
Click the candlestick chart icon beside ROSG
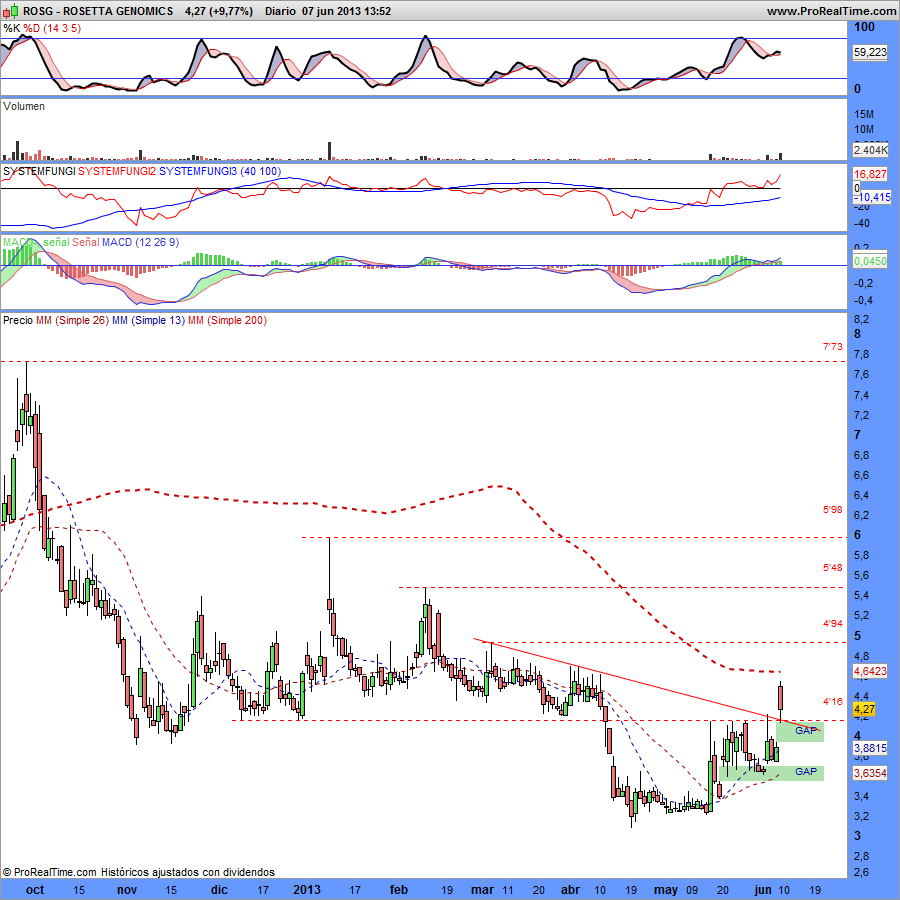pyautogui.click(x=10, y=10)
